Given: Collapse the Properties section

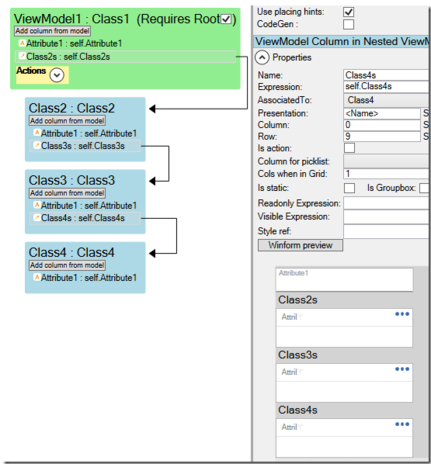Looking at the screenshot, I should pos(262,58).
